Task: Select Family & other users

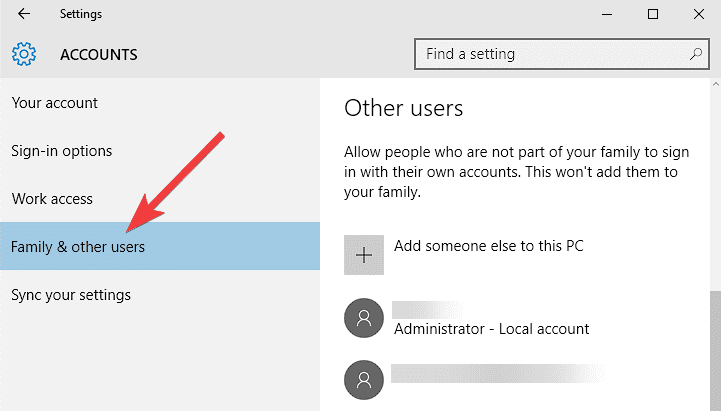Action: click(x=78, y=247)
